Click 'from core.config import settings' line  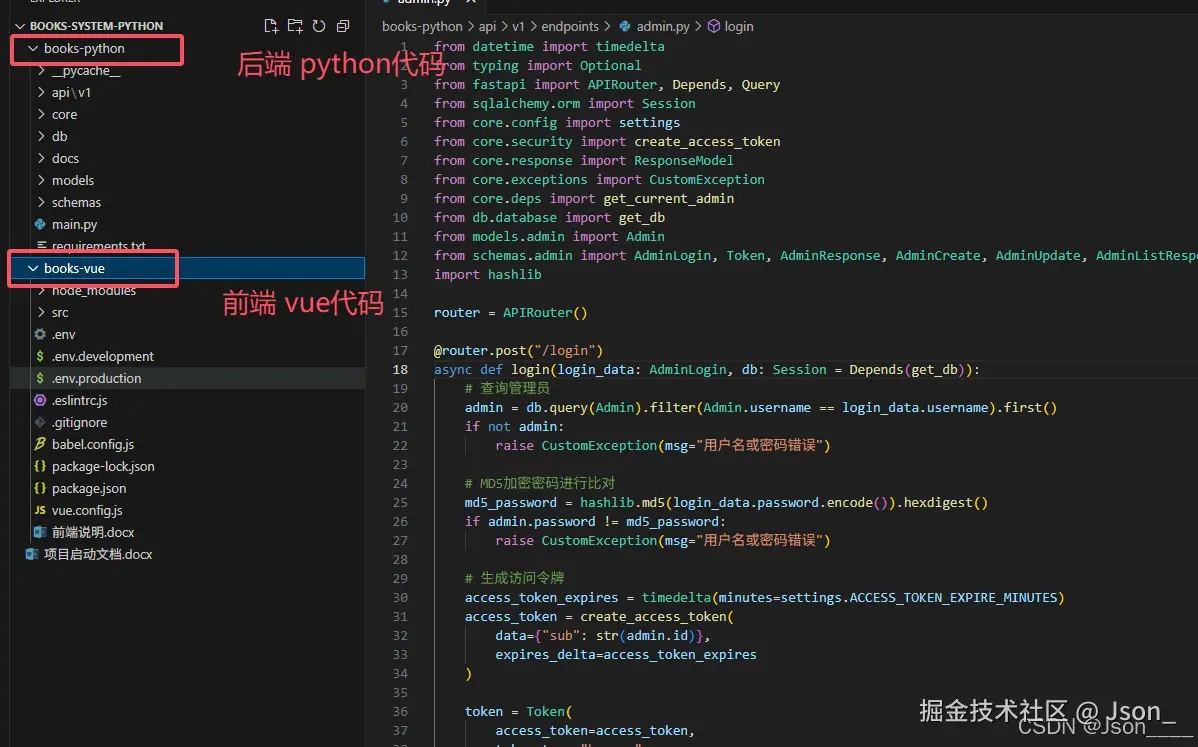[556, 122]
